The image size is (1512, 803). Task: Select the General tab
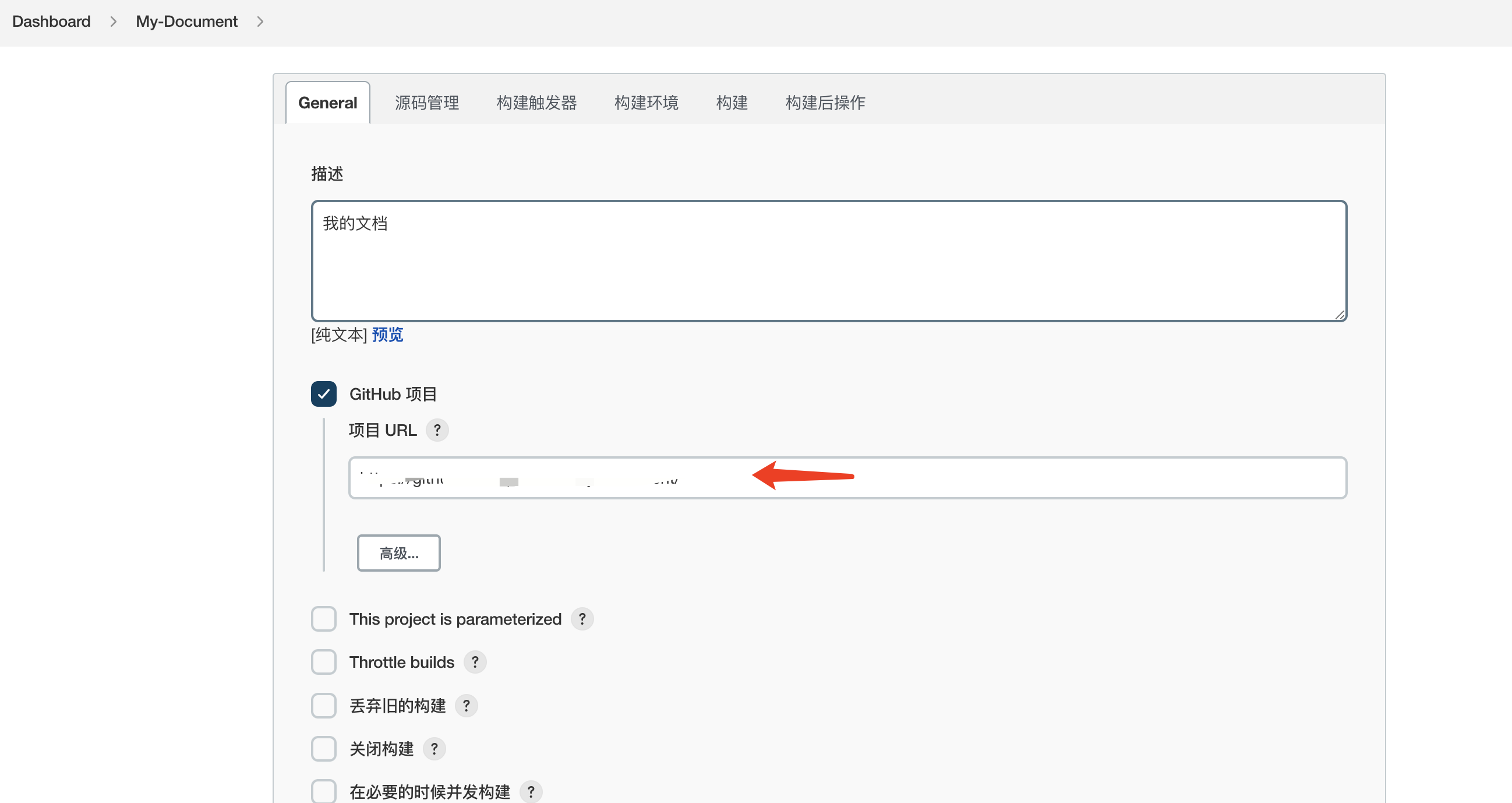(x=327, y=103)
